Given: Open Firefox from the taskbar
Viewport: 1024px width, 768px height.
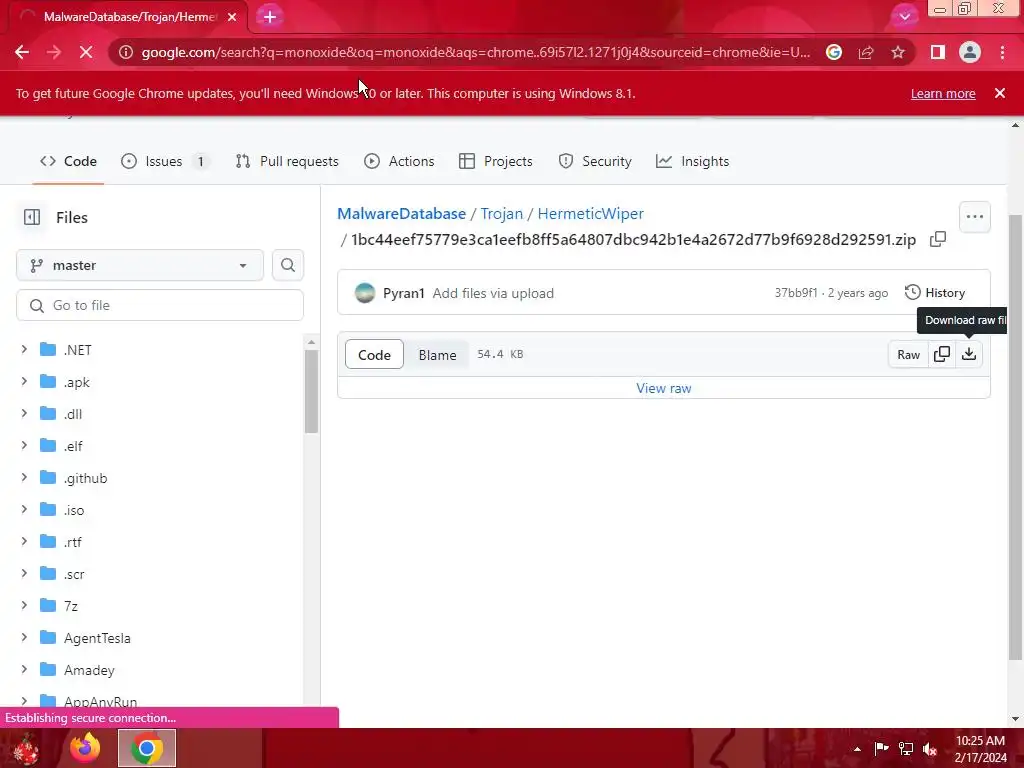Looking at the screenshot, I should pyautogui.click(x=85, y=748).
